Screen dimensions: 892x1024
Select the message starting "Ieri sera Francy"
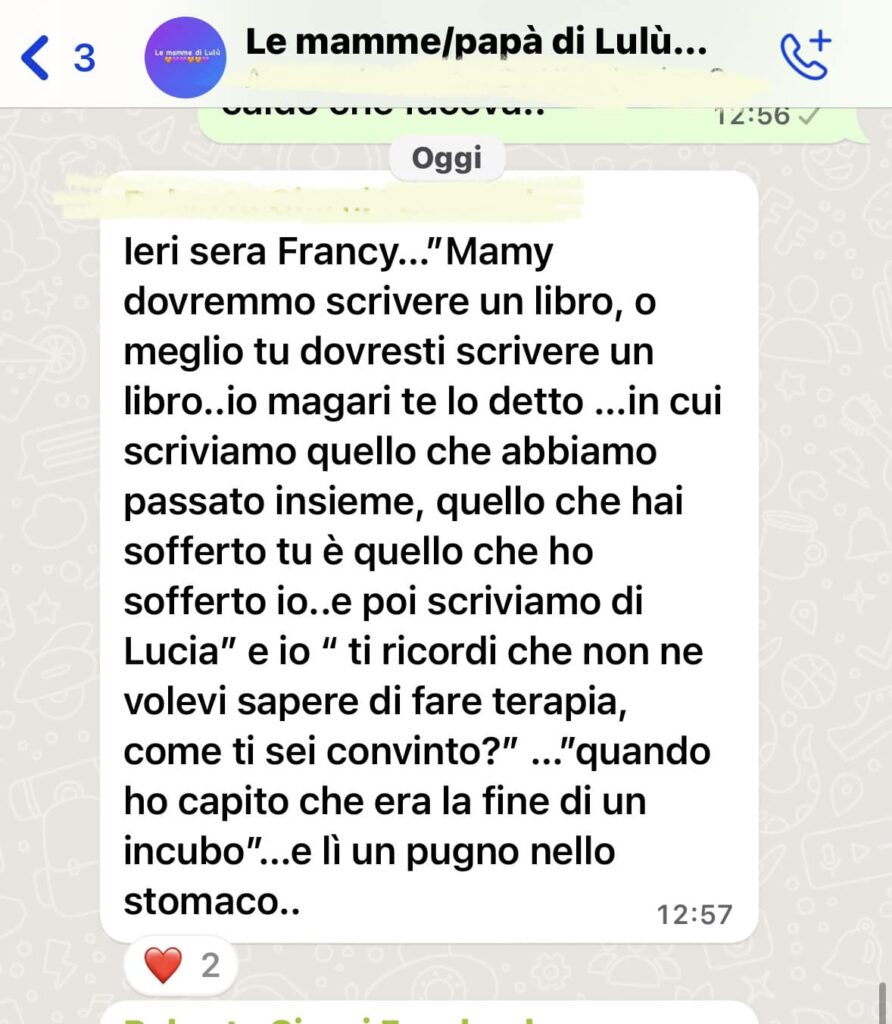pyautogui.click(x=429, y=557)
